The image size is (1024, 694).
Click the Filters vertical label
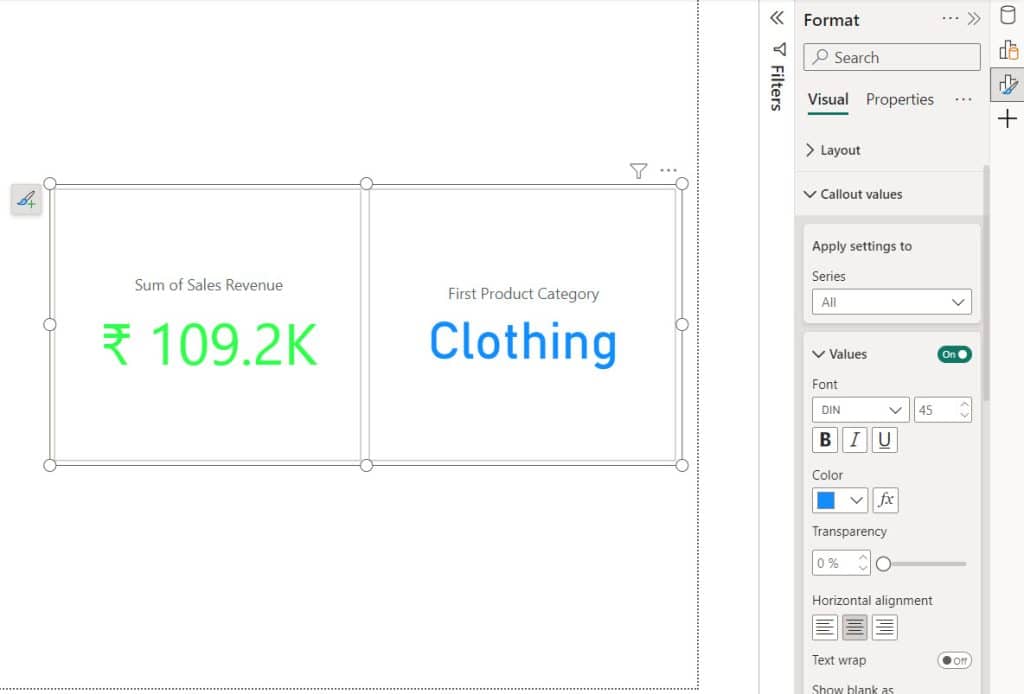(776, 87)
